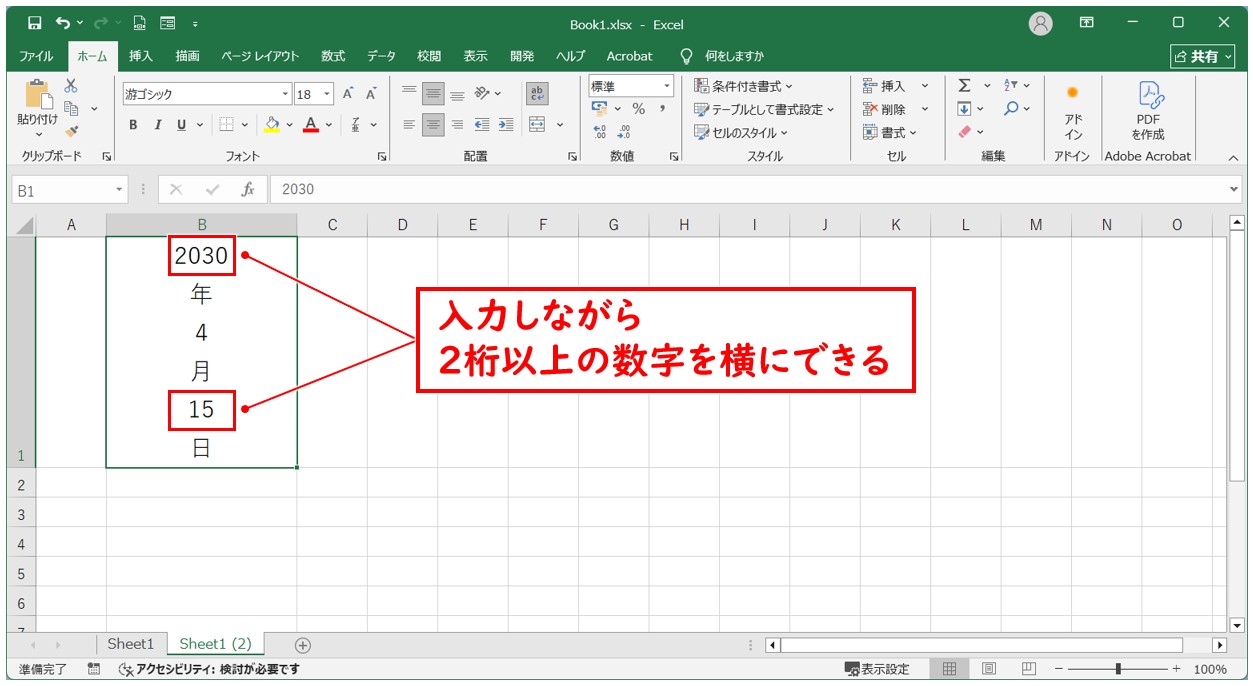Image resolution: width=1253 pixels, height=686 pixels.
Task: Collapse the ribbon with the chevron
Action: click(x=1233, y=157)
